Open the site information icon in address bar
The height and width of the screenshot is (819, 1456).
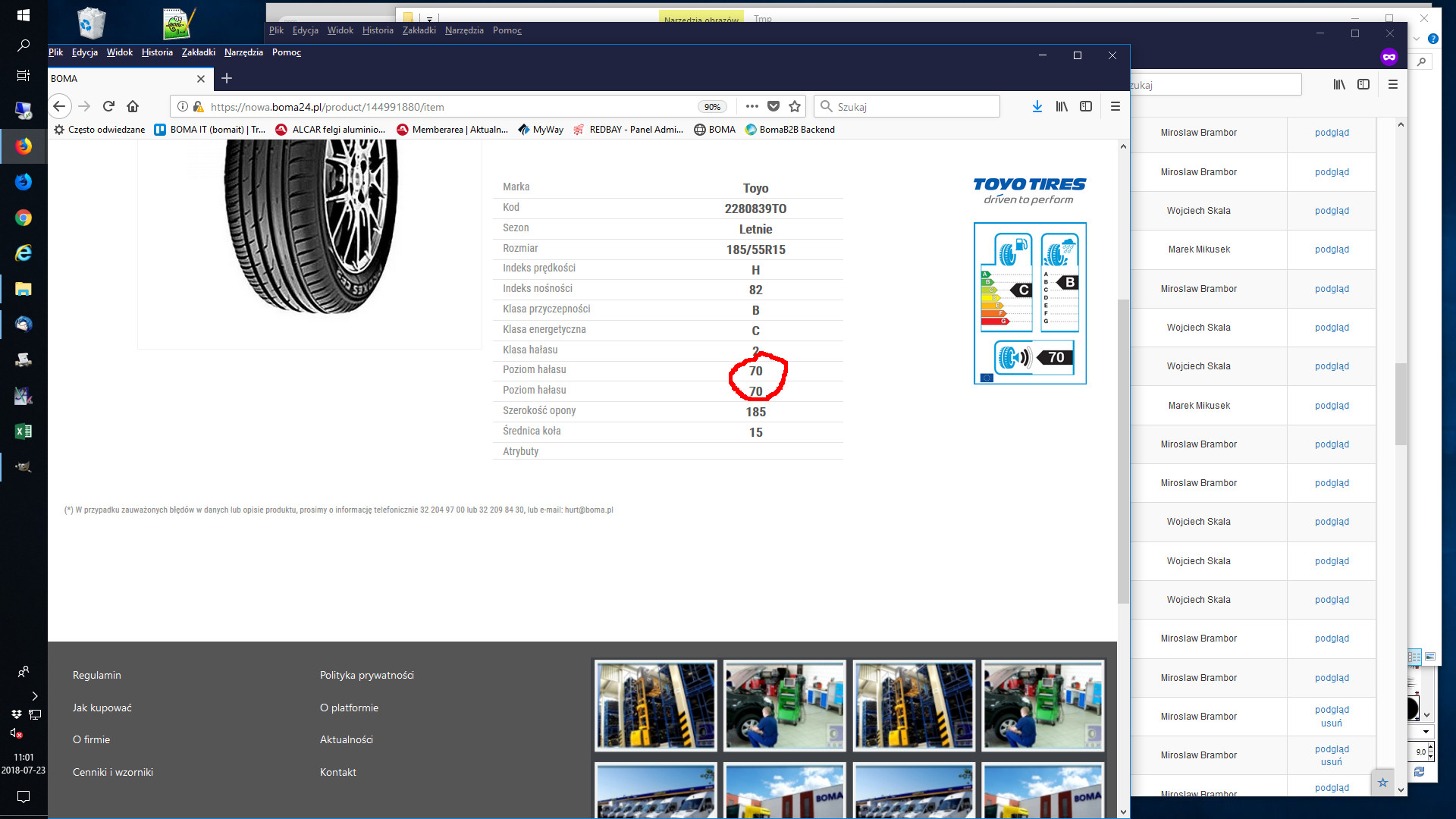pos(183,106)
